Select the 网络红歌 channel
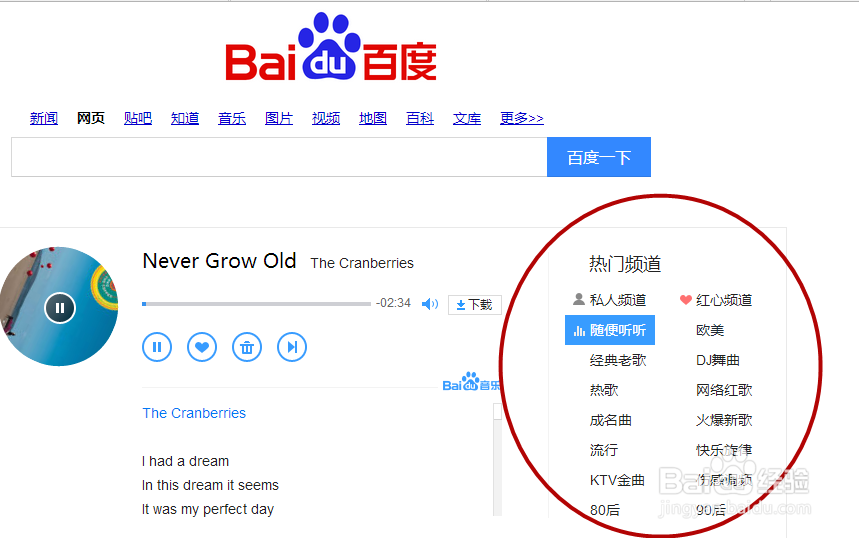 tap(724, 390)
